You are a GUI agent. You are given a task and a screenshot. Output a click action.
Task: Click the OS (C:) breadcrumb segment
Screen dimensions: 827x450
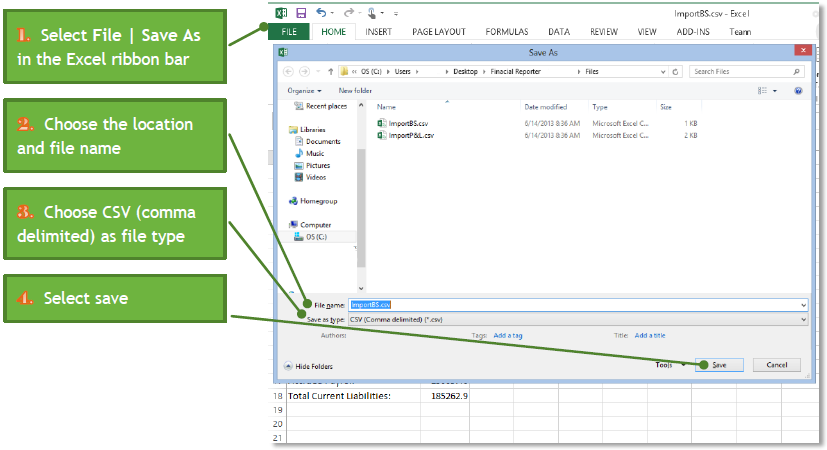(x=371, y=71)
